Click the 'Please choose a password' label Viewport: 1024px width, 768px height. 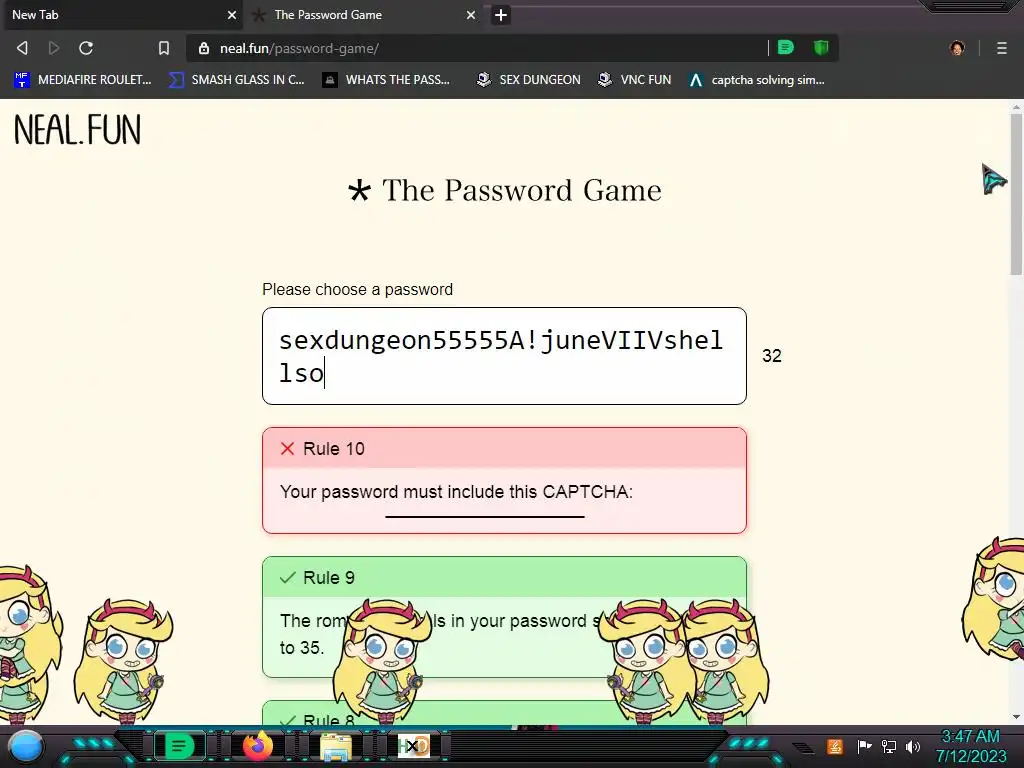357,289
